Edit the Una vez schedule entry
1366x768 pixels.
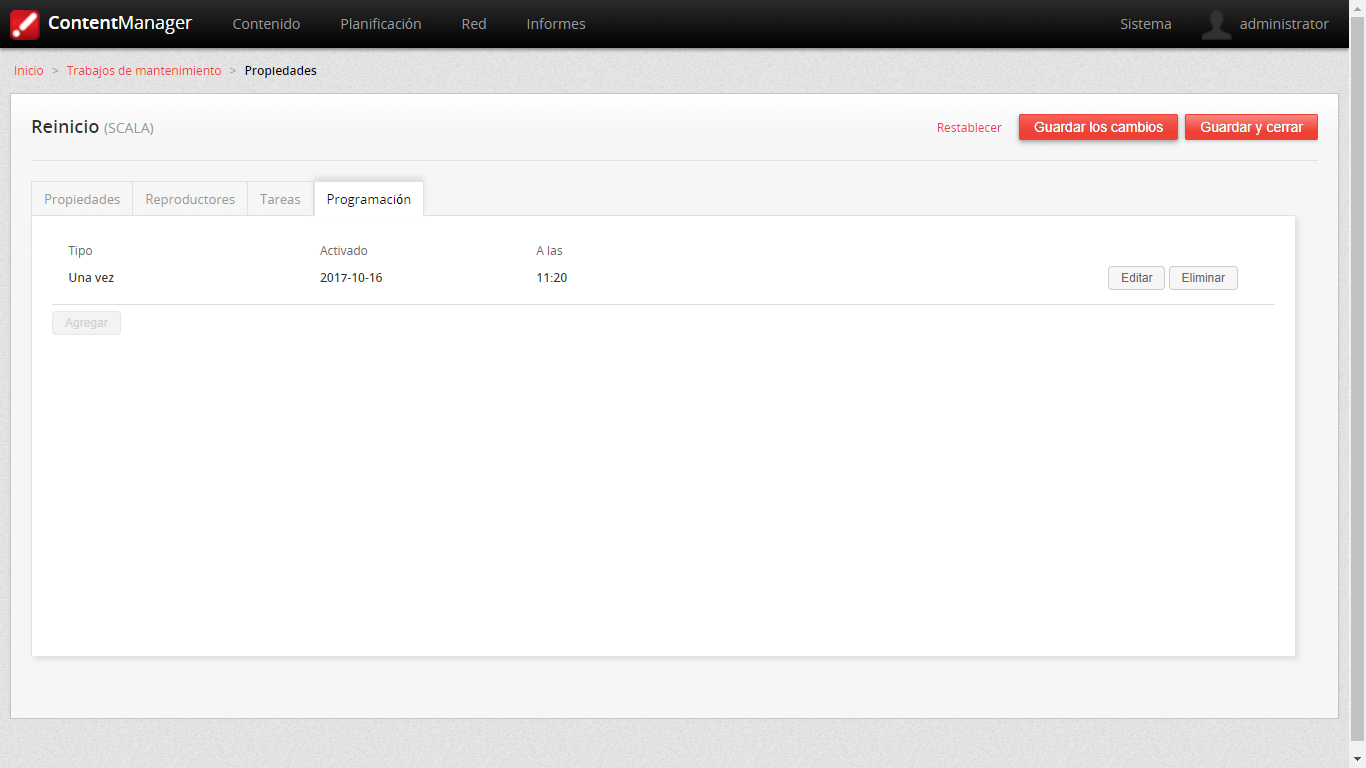pyautogui.click(x=1136, y=278)
